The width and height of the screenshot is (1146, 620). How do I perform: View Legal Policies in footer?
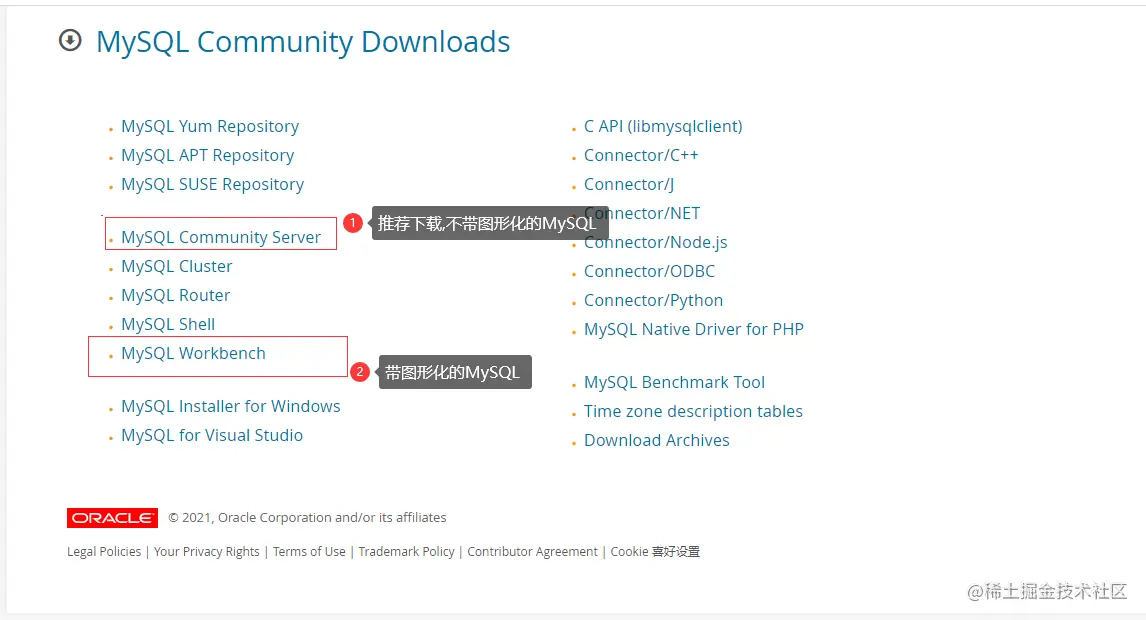104,551
